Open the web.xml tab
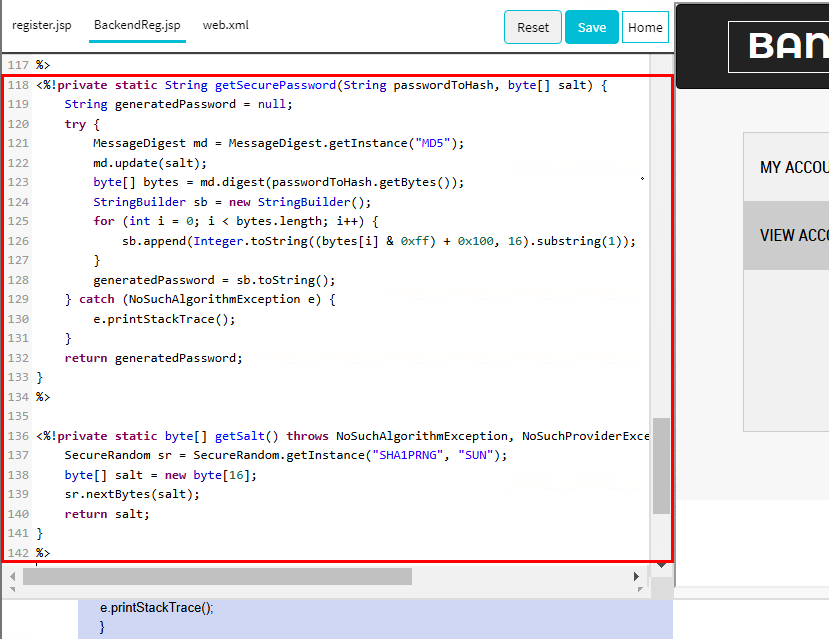This screenshot has height=639, width=829. [226, 25]
